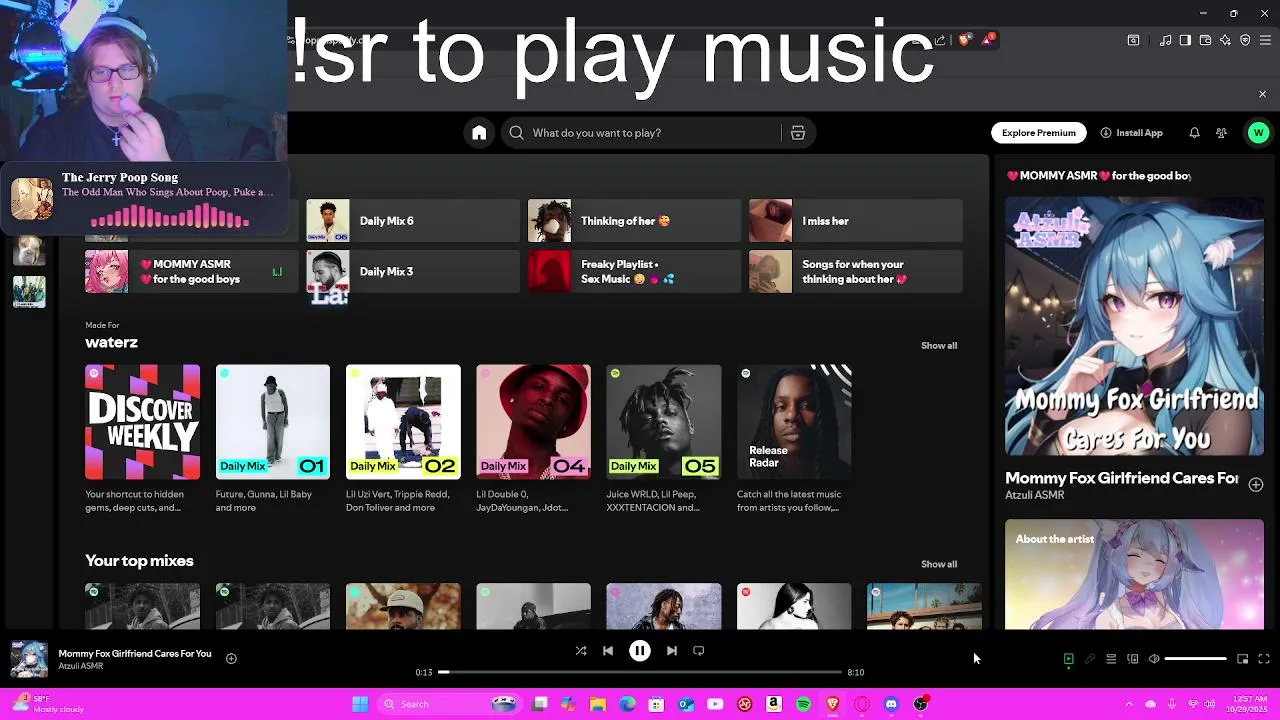Click the 'Your top mixes' heading
Screen dimensions: 1280x720
[139, 561]
